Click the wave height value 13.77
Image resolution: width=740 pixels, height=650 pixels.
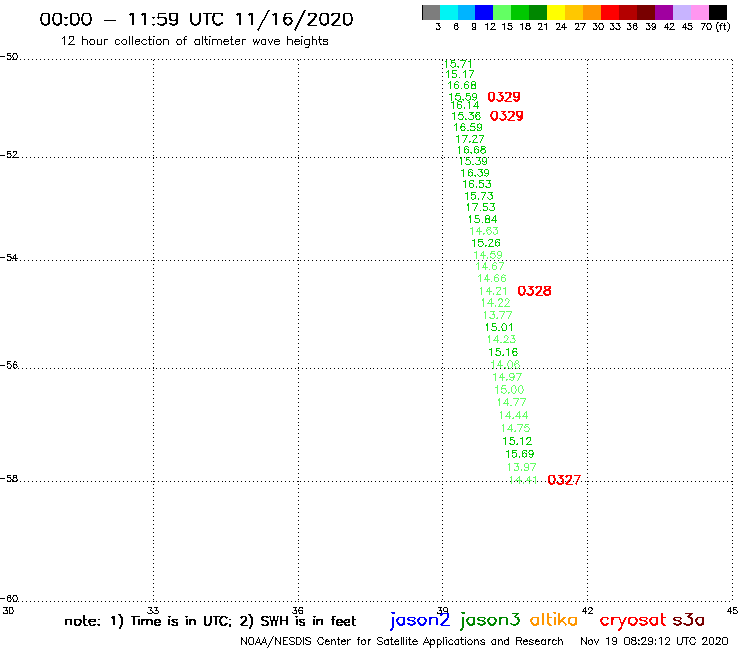coord(497,315)
